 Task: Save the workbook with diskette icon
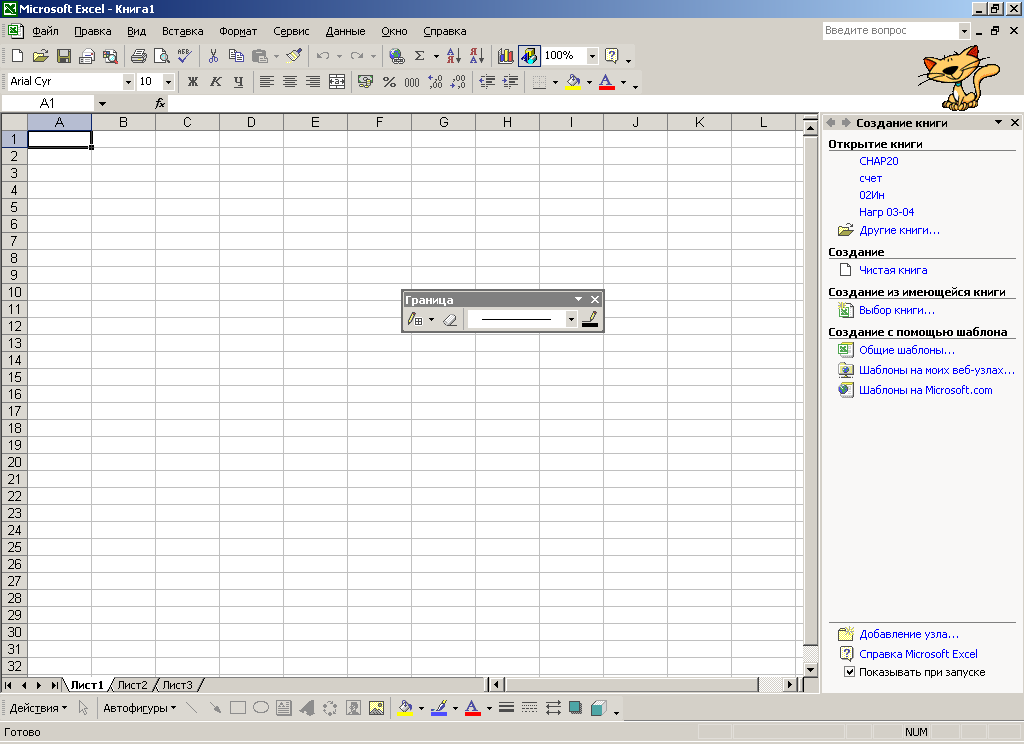point(64,56)
